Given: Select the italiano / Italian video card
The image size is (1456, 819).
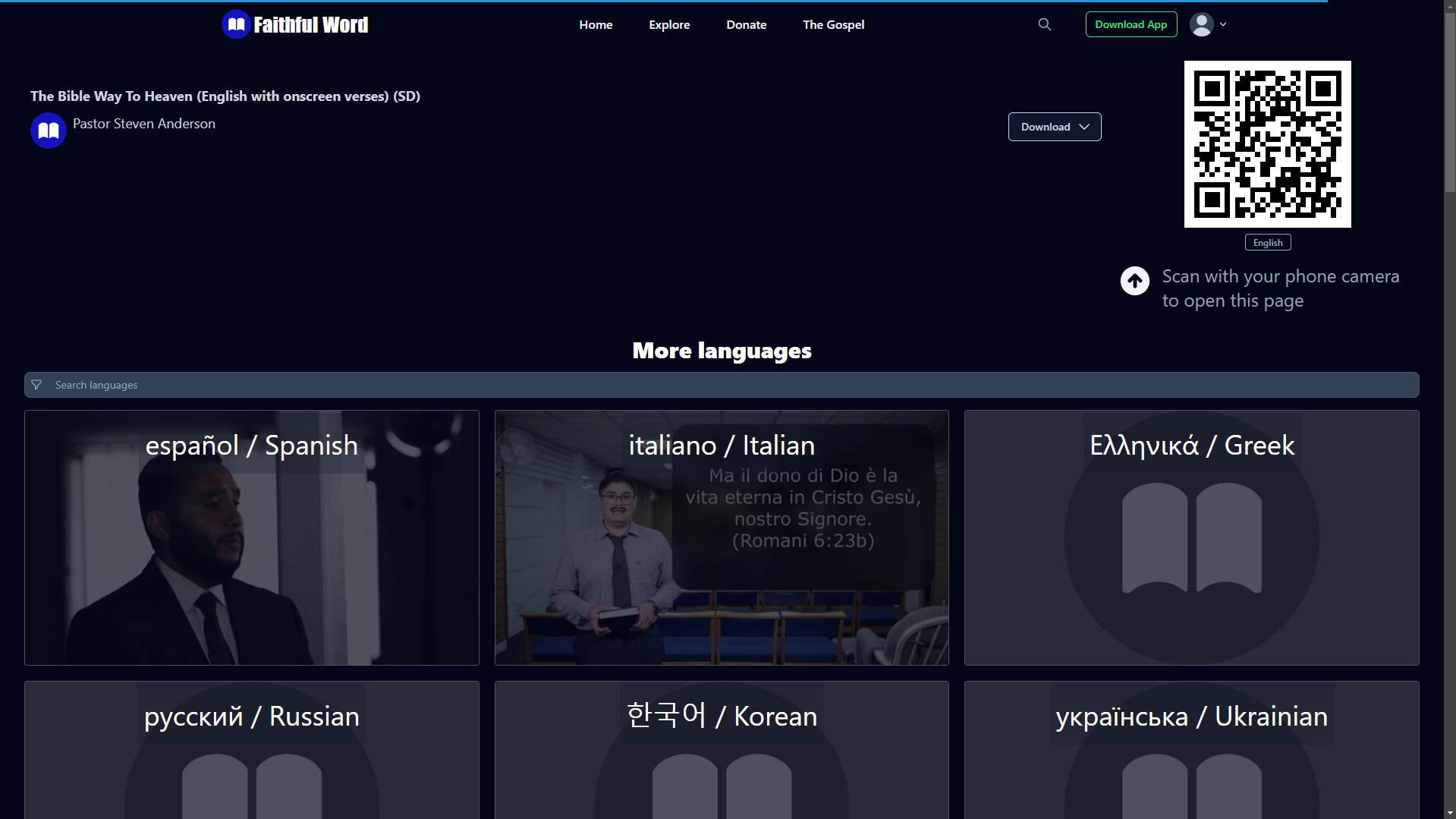Looking at the screenshot, I should [x=722, y=537].
